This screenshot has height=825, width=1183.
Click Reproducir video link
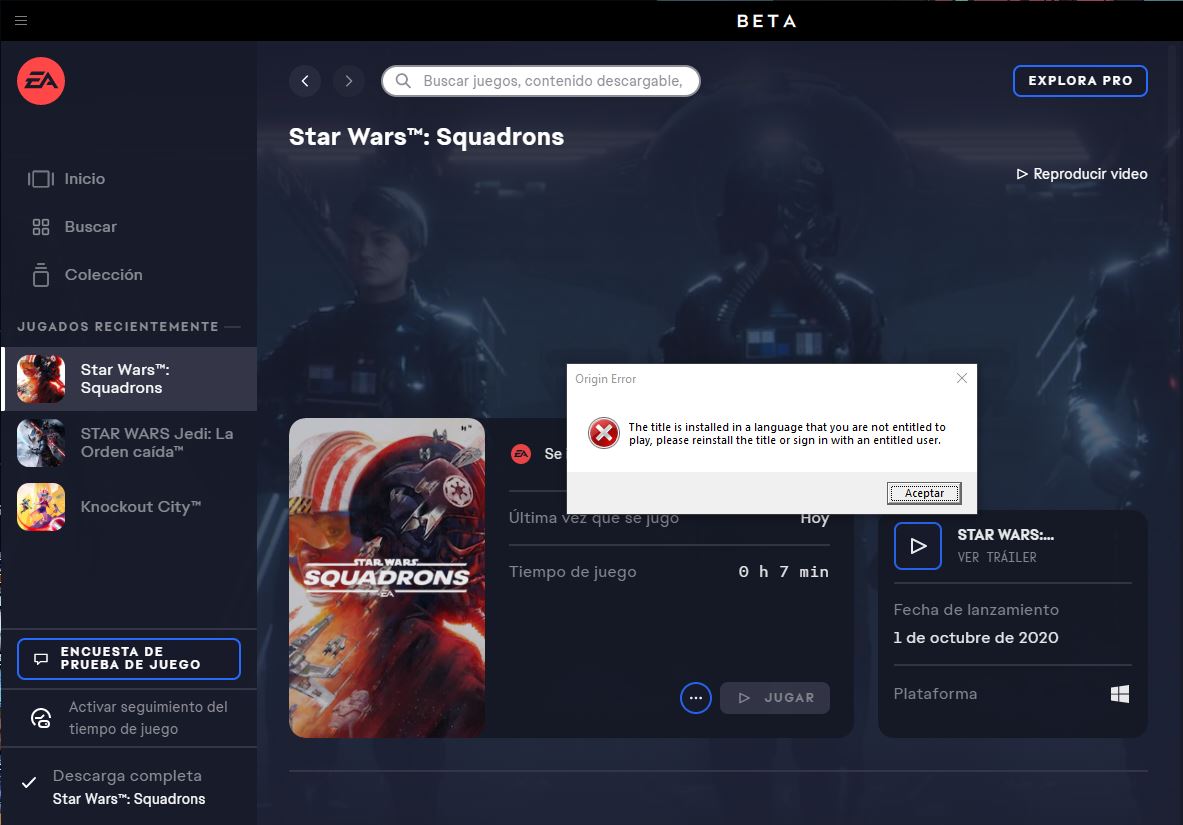click(x=1082, y=174)
